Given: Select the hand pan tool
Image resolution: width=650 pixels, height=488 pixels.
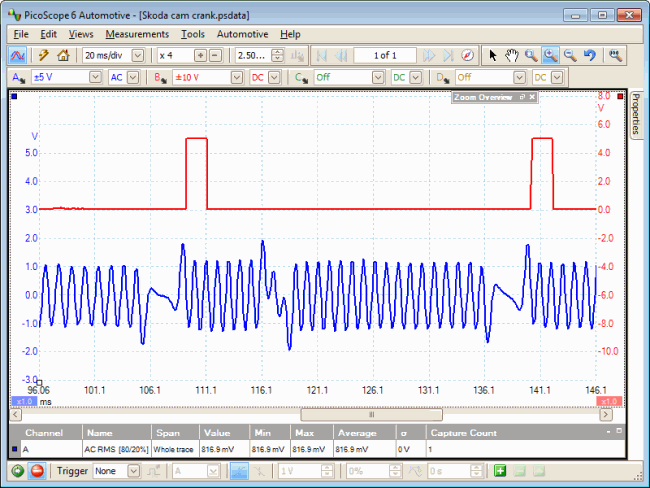Looking at the screenshot, I should 511,55.
